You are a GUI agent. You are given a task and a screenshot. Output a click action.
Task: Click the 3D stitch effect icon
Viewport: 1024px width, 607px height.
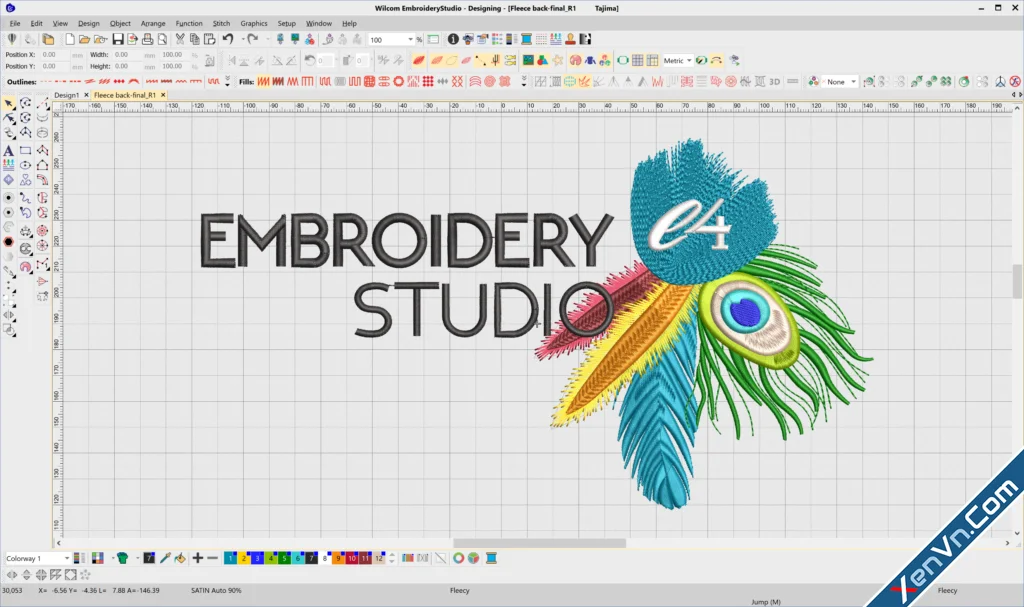pyautogui.click(x=775, y=82)
